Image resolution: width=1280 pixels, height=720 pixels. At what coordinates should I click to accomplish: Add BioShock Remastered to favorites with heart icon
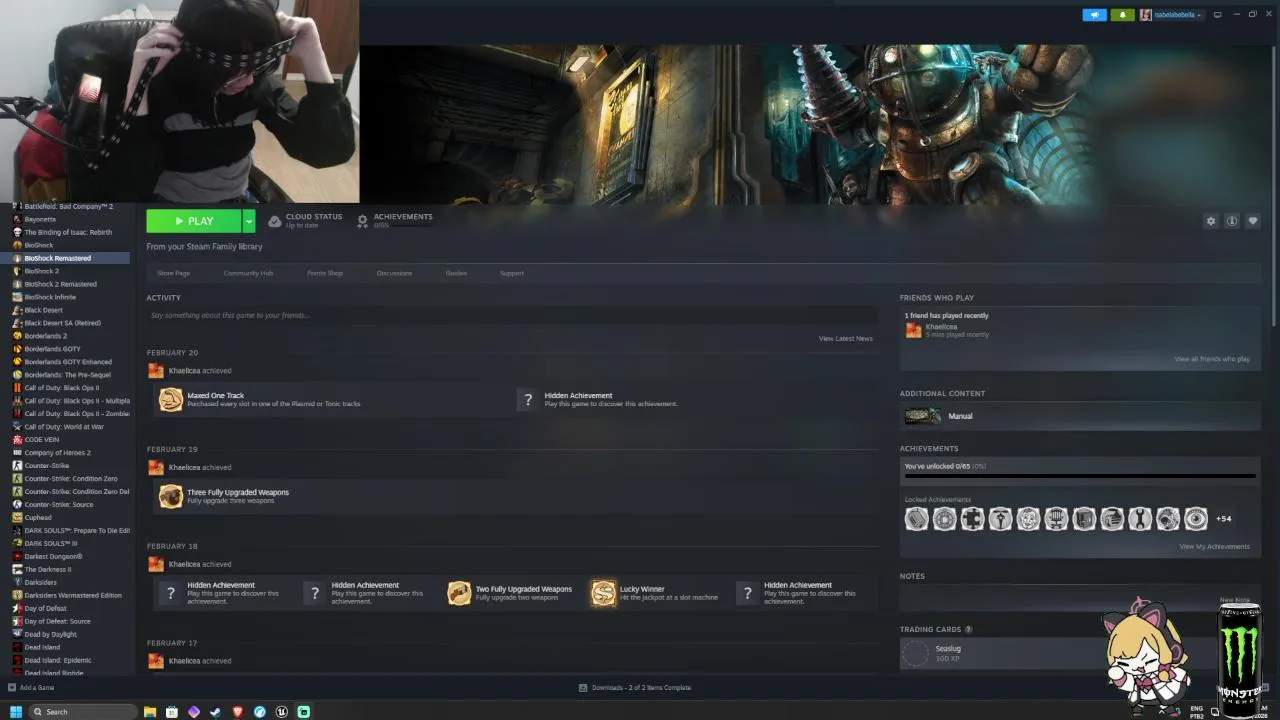point(1253,221)
